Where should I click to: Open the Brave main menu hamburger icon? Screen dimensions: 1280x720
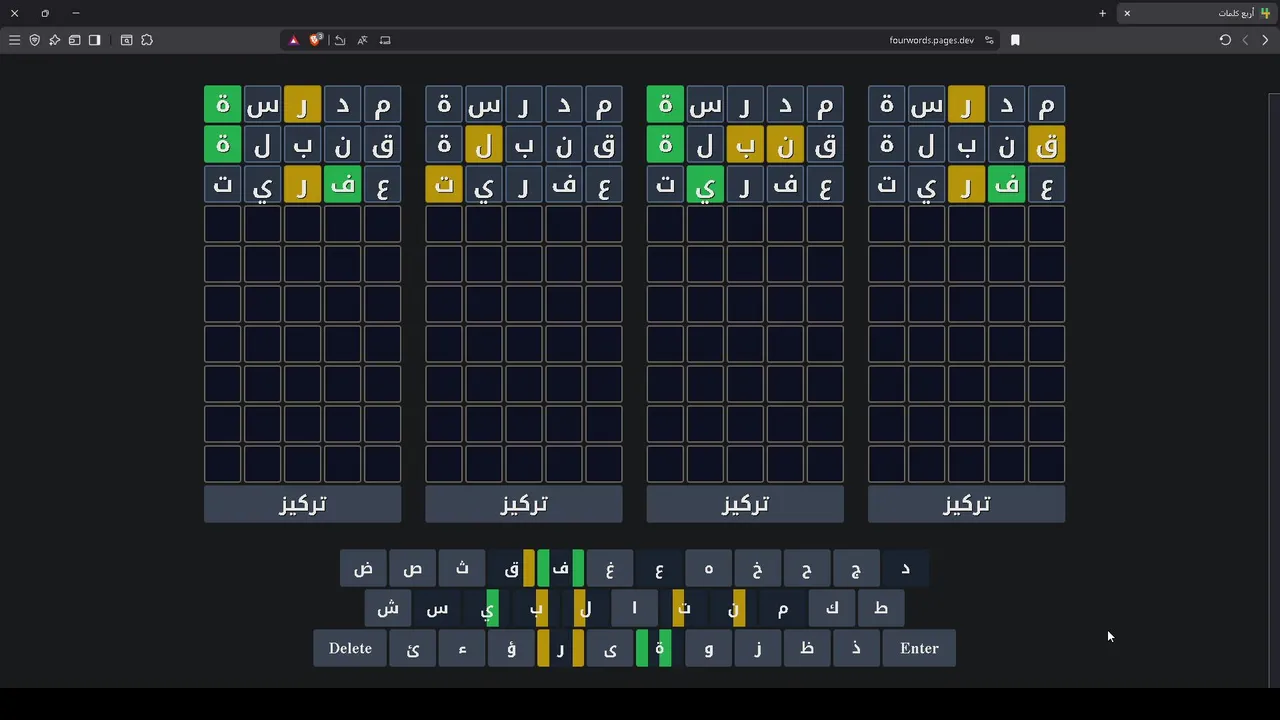pos(14,40)
